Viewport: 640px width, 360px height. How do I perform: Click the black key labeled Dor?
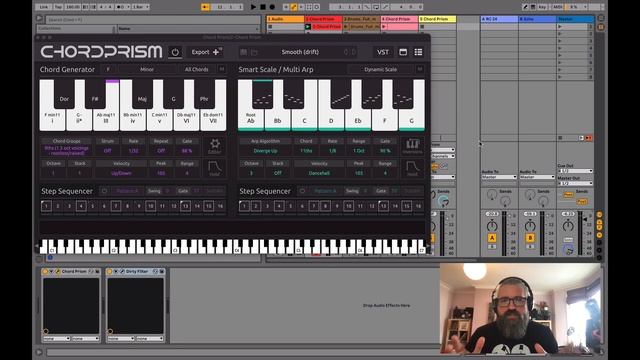(64, 94)
